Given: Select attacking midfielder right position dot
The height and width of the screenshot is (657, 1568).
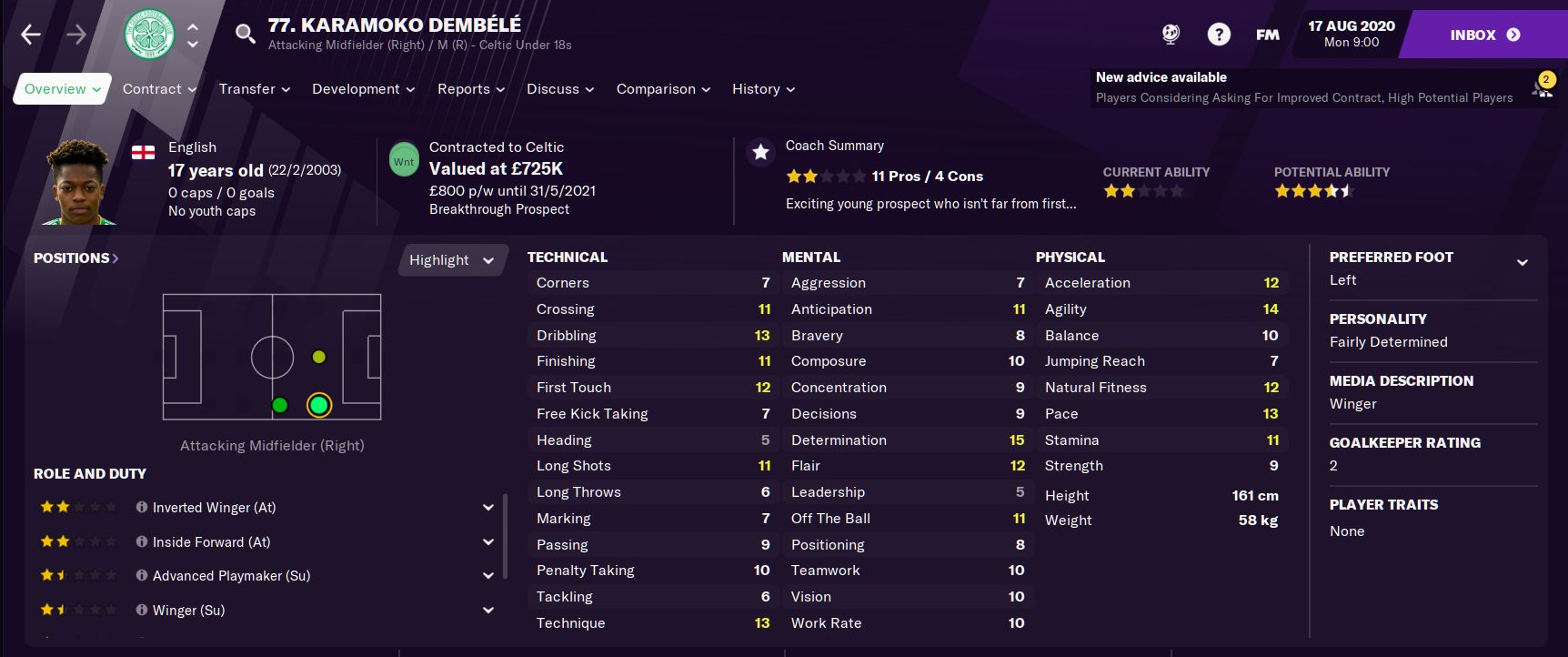Looking at the screenshot, I should coord(318,405).
